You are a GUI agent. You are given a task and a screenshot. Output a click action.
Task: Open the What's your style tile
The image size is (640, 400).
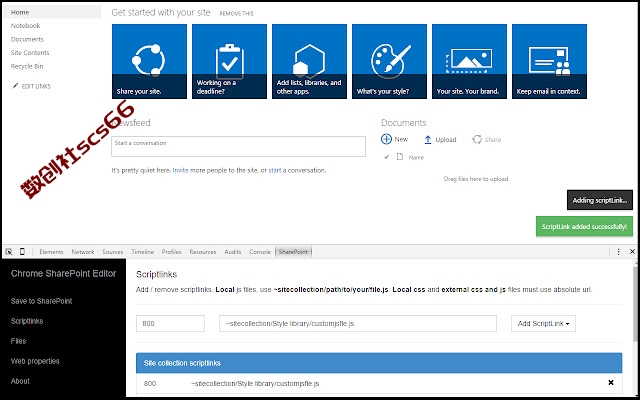[389, 61]
